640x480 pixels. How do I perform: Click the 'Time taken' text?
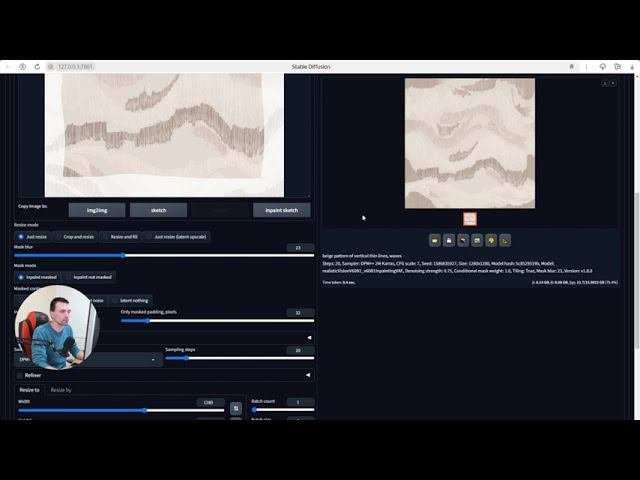coord(338,282)
